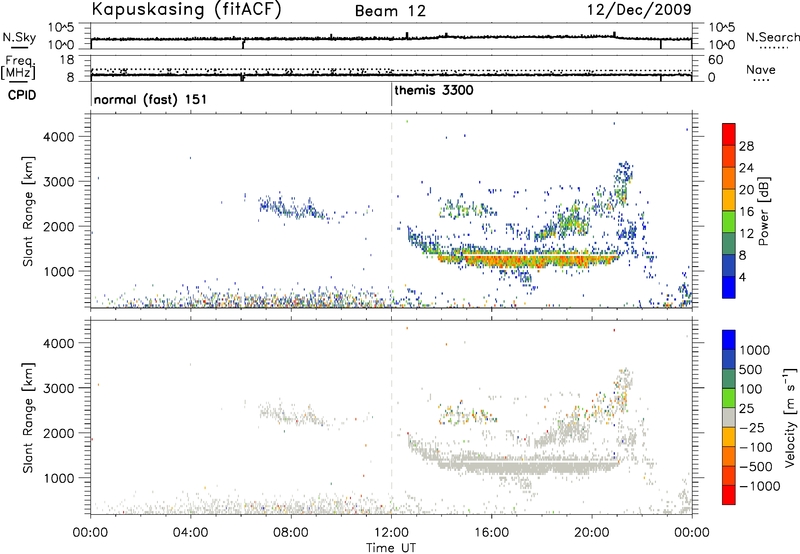Click the "N.Search" legend label
Screen dimensions: 800x554
772,37
